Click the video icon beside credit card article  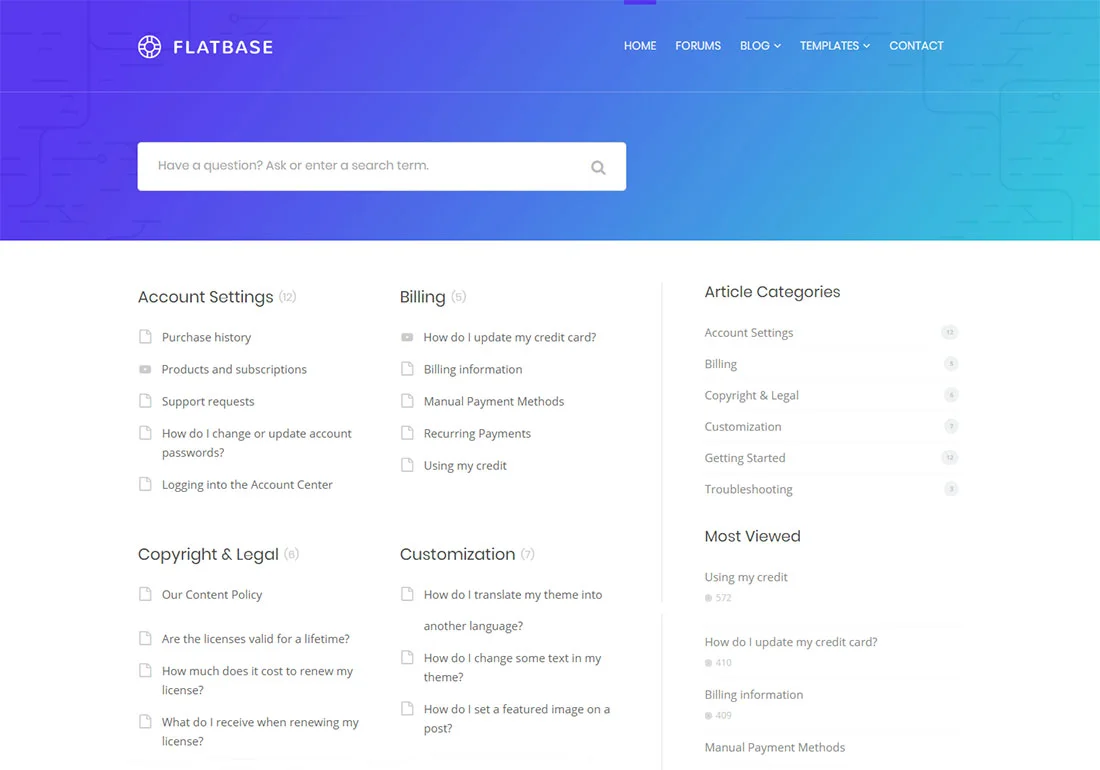click(x=407, y=337)
